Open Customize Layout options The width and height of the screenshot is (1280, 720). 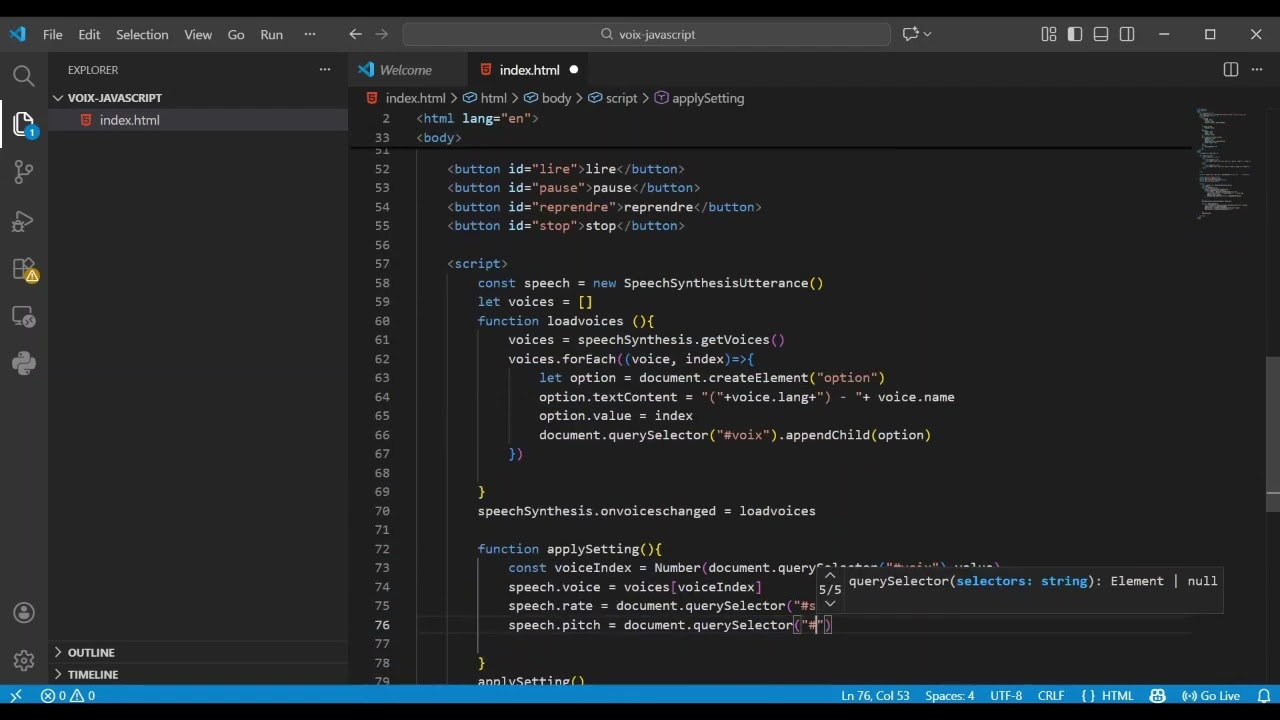coord(1049,34)
